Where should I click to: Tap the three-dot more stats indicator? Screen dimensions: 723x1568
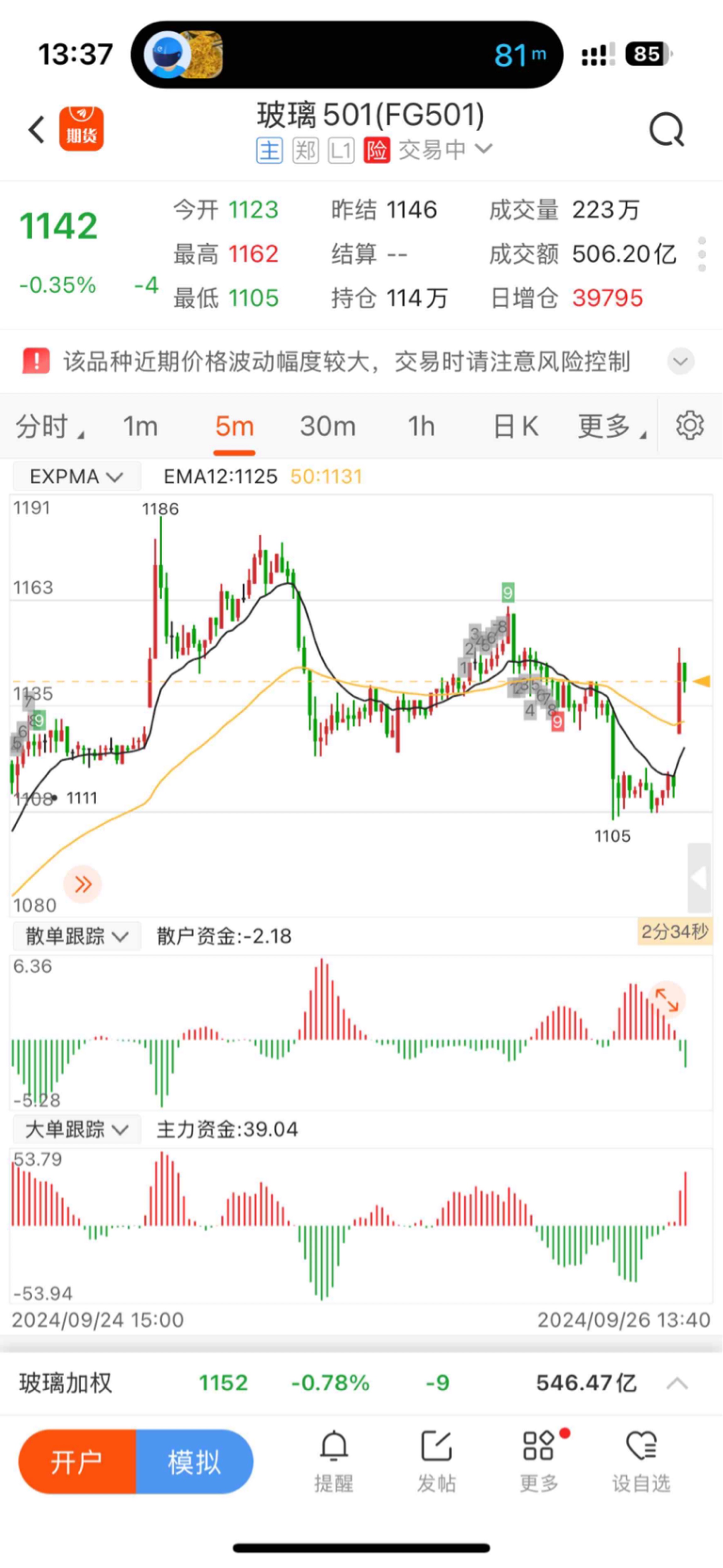702,254
